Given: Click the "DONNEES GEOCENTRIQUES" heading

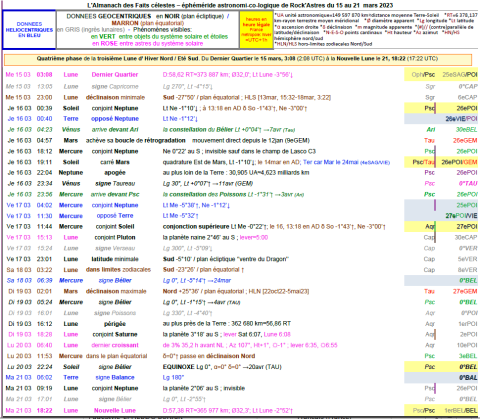Looking at the screenshot, I should 108,16.
